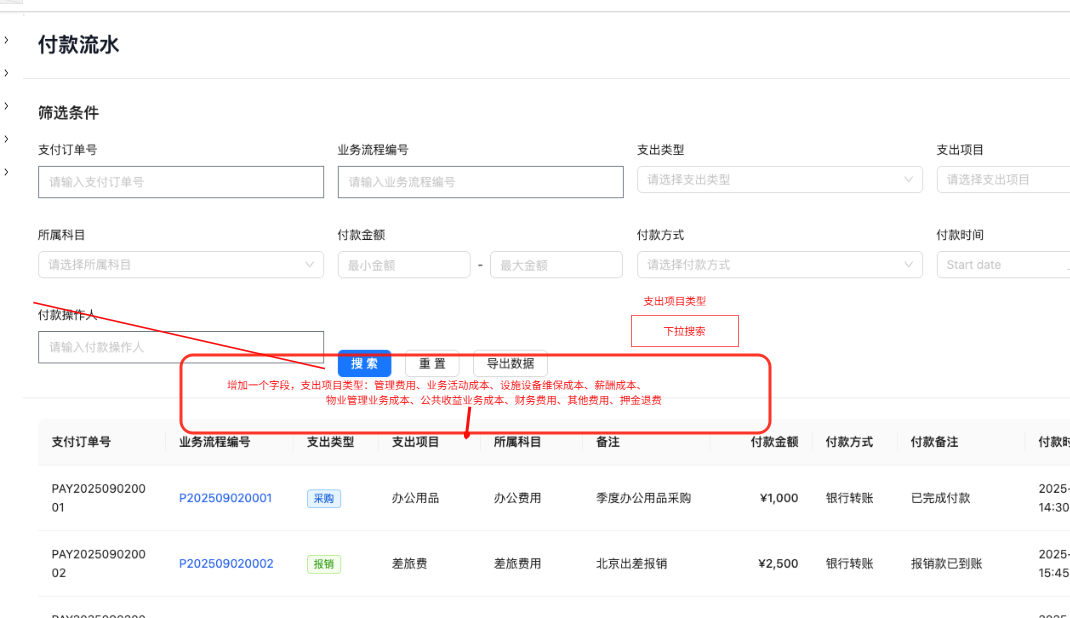This screenshot has width=1070, height=618.
Task: Click the 最大金额 amount input
Action: [556, 264]
